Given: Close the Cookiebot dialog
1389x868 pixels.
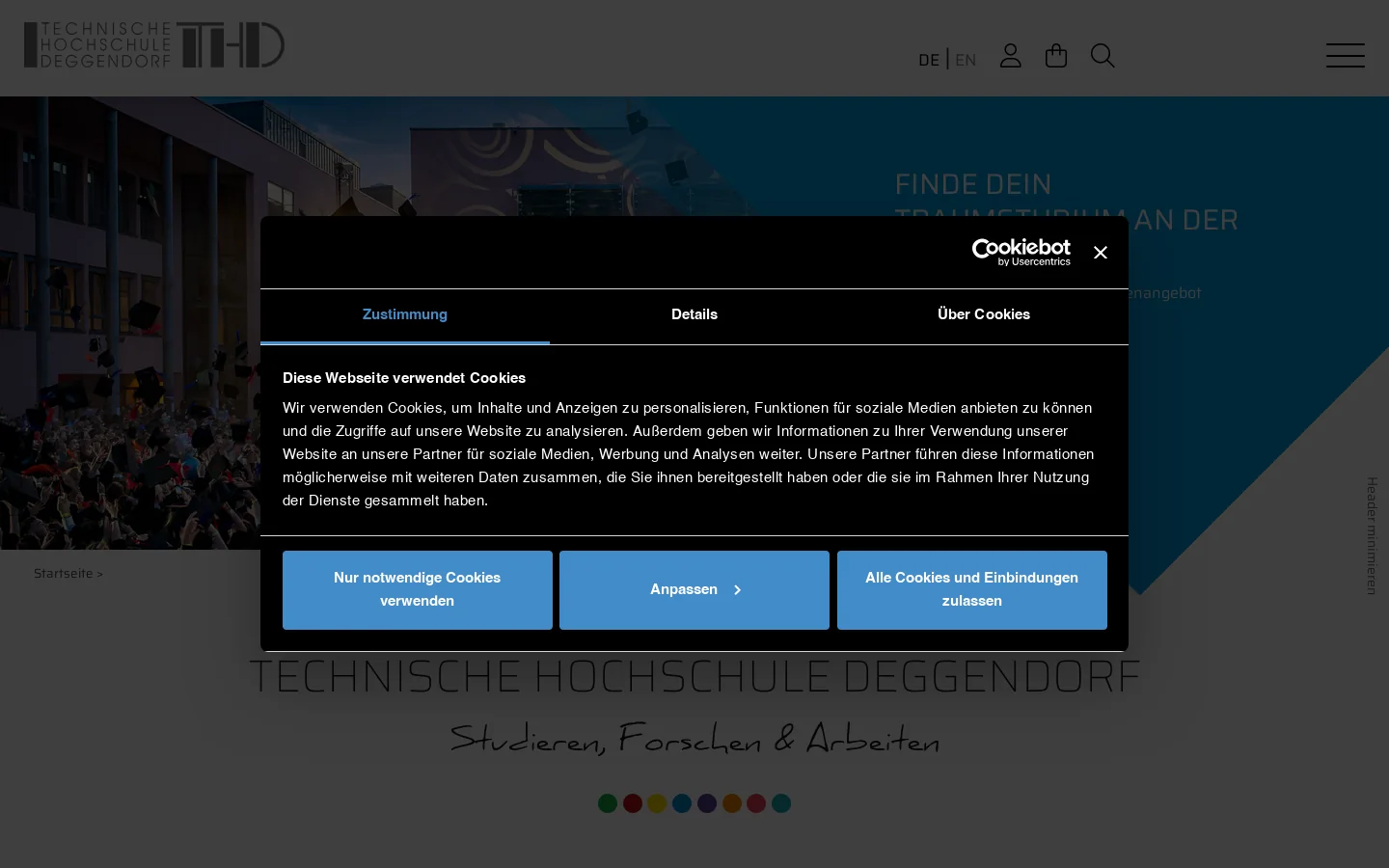Looking at the screenshot, I should 1100,253.
